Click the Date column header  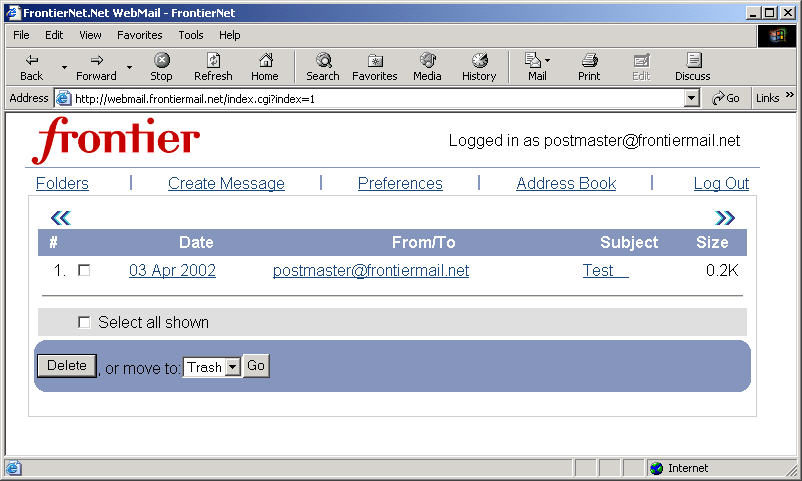coord(196,243)
